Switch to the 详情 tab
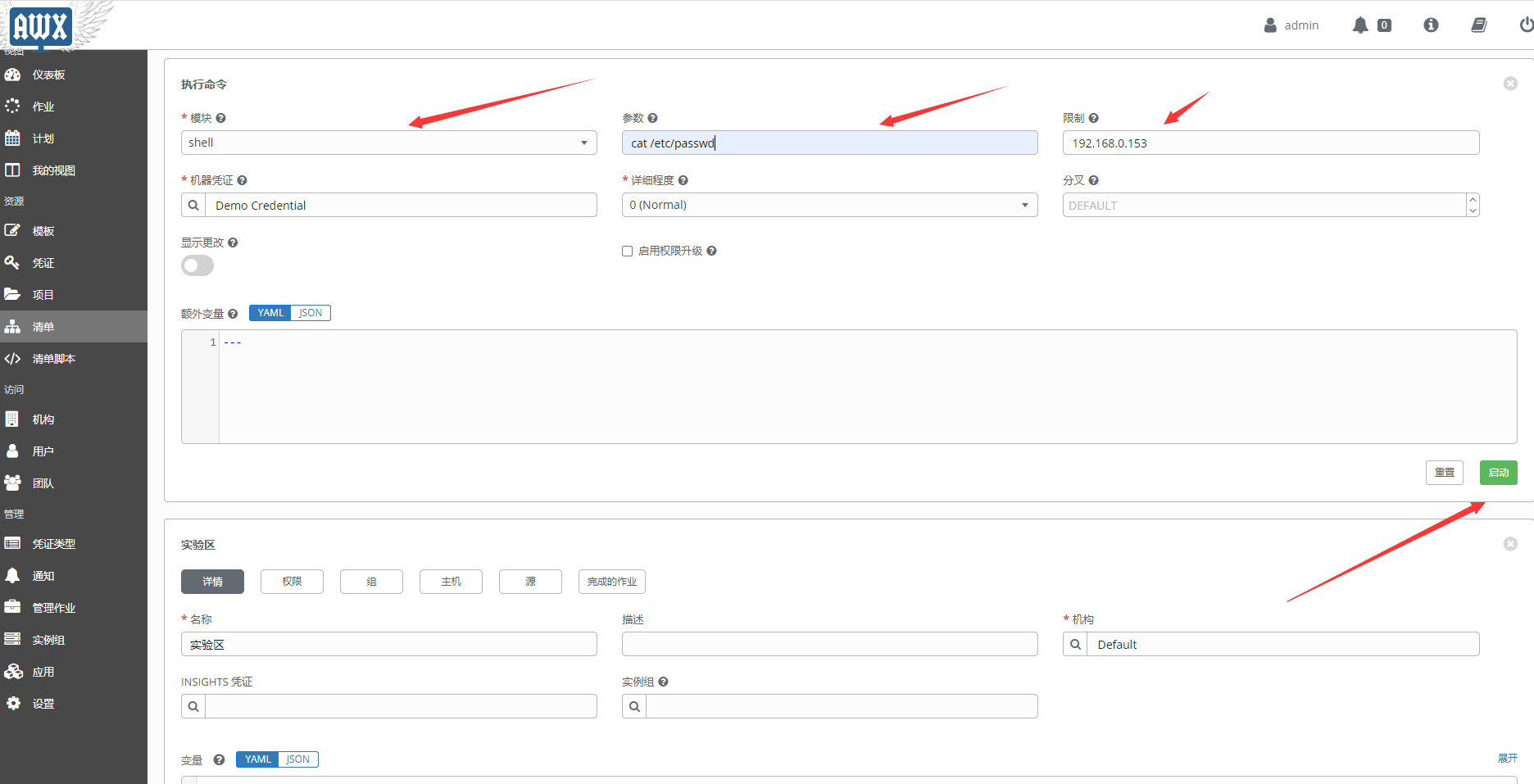The height and width of the screenshot is (784, 1534). [x=213, y=582]
